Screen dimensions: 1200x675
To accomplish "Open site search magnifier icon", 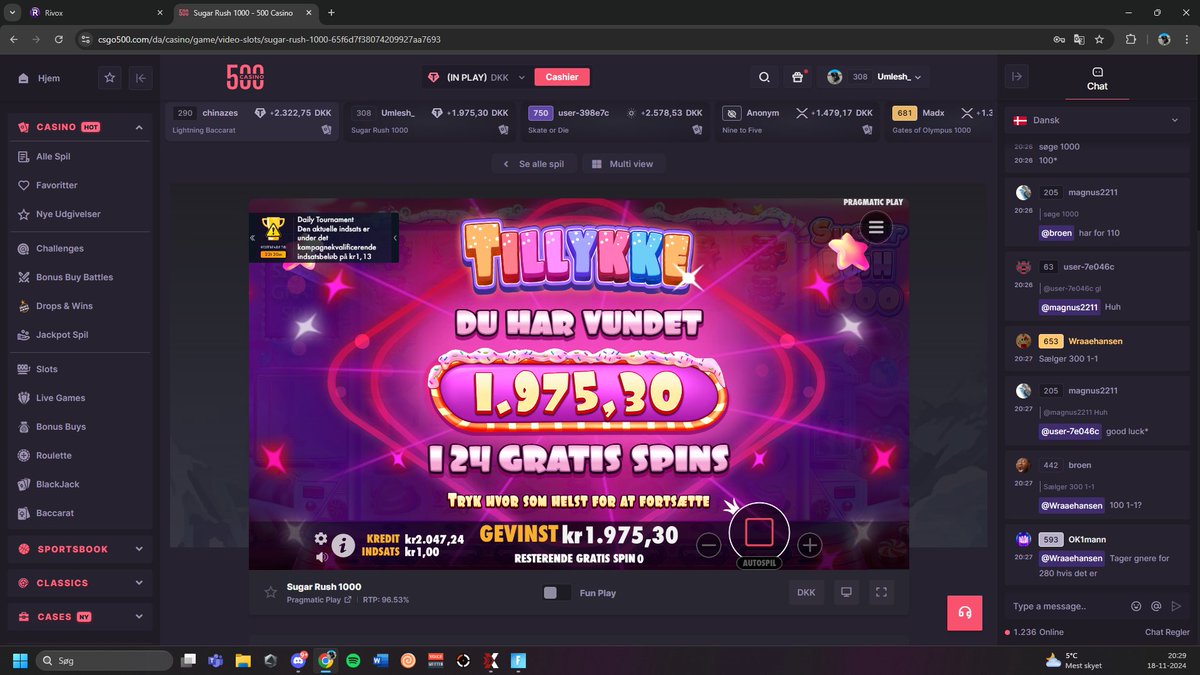I will click(765, 77).
